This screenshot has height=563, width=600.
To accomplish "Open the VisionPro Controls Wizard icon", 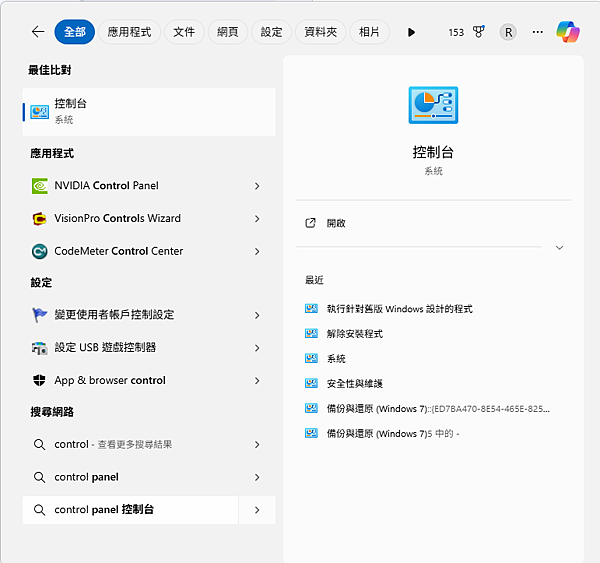I will point(39,219).
